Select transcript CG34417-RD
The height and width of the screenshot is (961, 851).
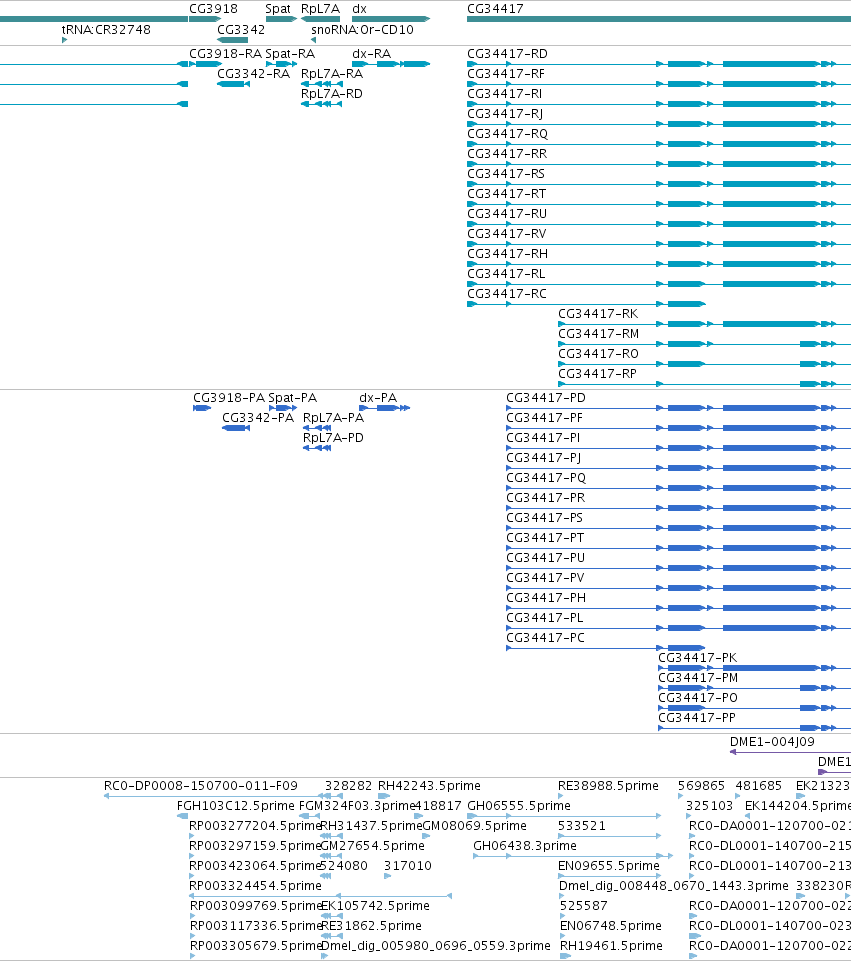tap(507, 54)
